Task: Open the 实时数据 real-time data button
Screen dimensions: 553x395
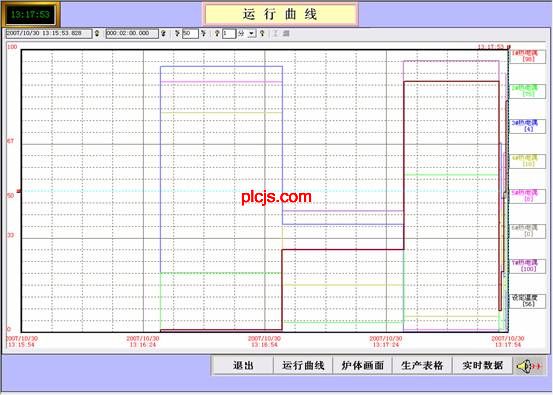Action: (x=482, y=365)
